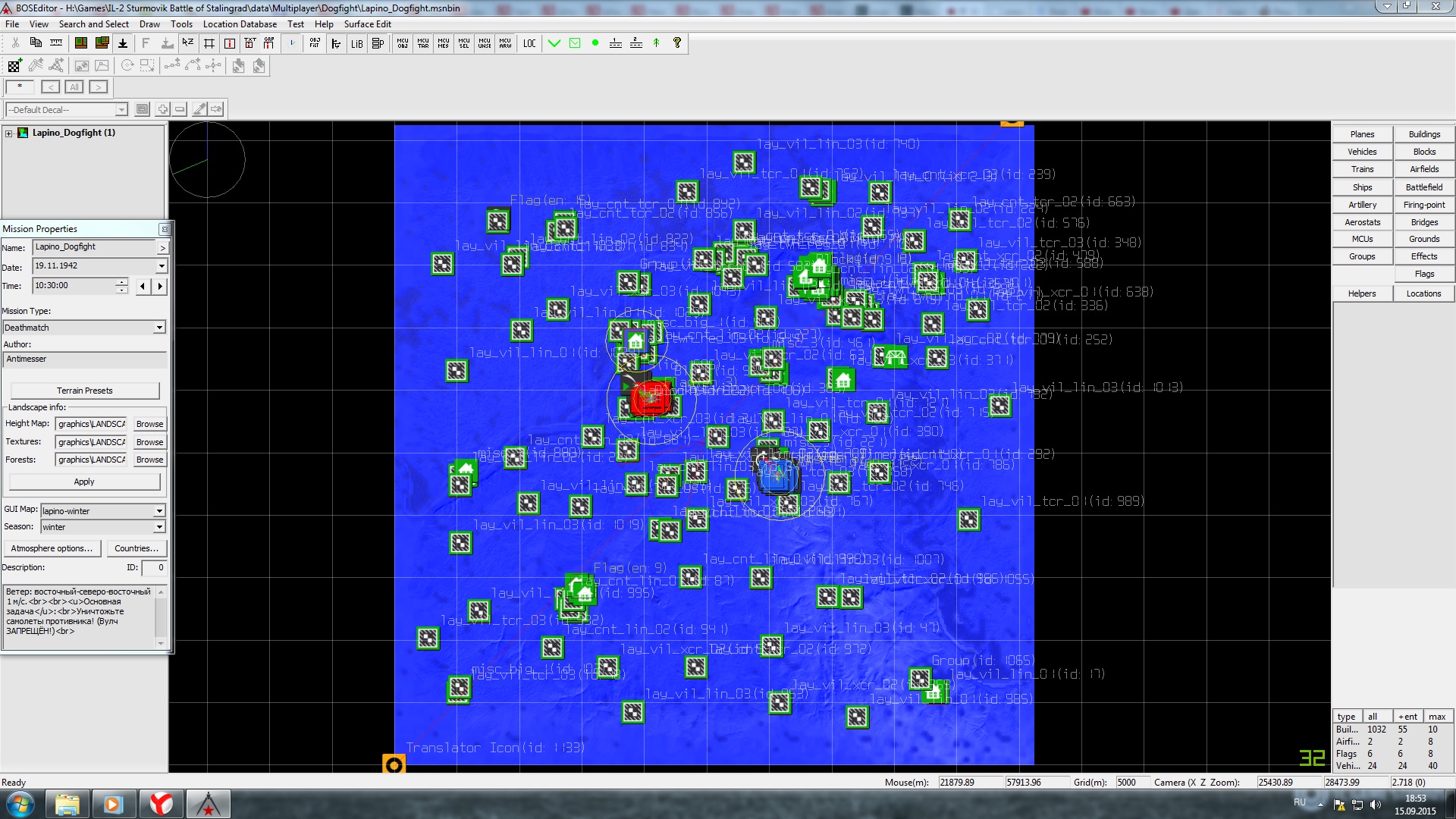Click the Copy toolbar icon

coord(36,43)
